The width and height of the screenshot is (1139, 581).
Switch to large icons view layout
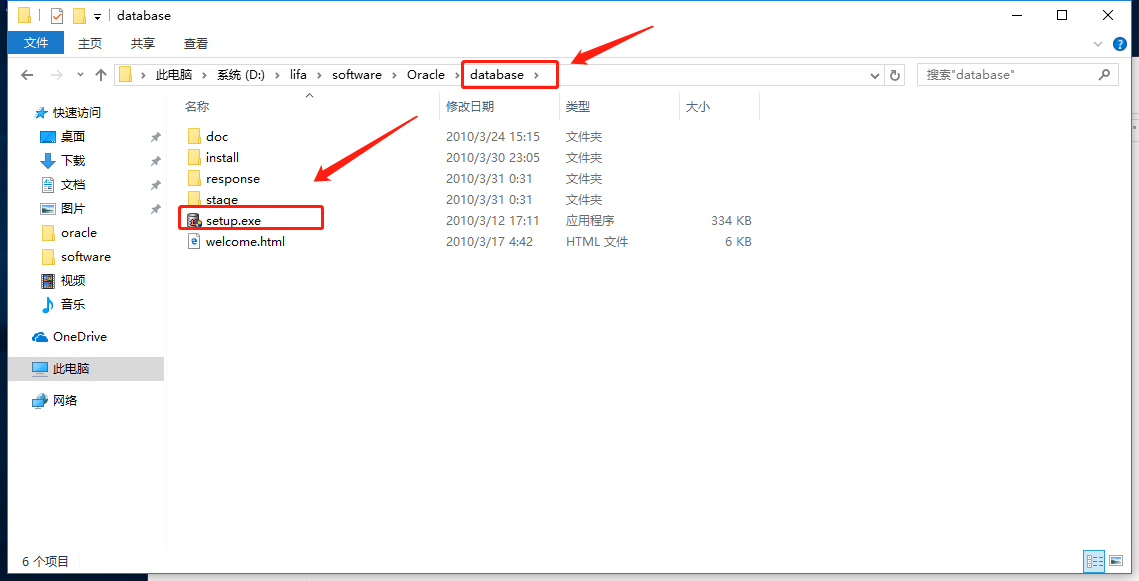tap(1116, 561)
